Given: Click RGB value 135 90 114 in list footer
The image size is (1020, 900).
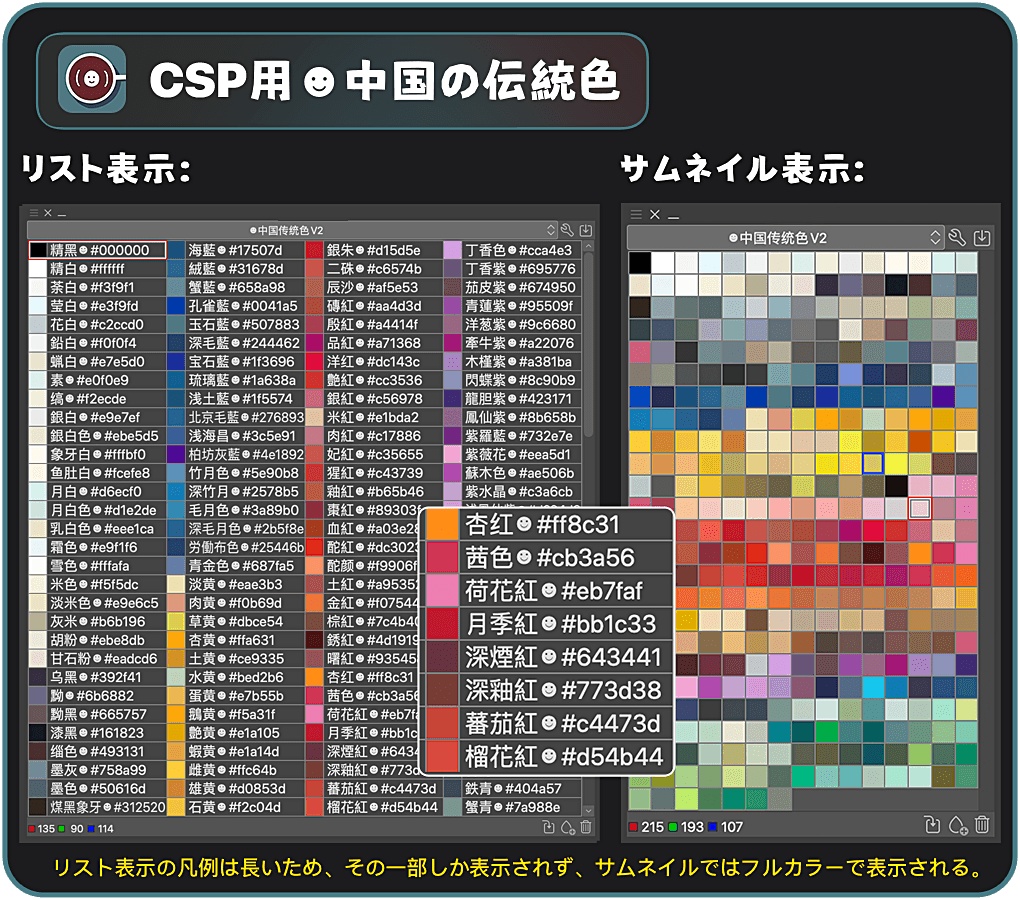Looking at the screenshot, I should click(x=71, y=828).
